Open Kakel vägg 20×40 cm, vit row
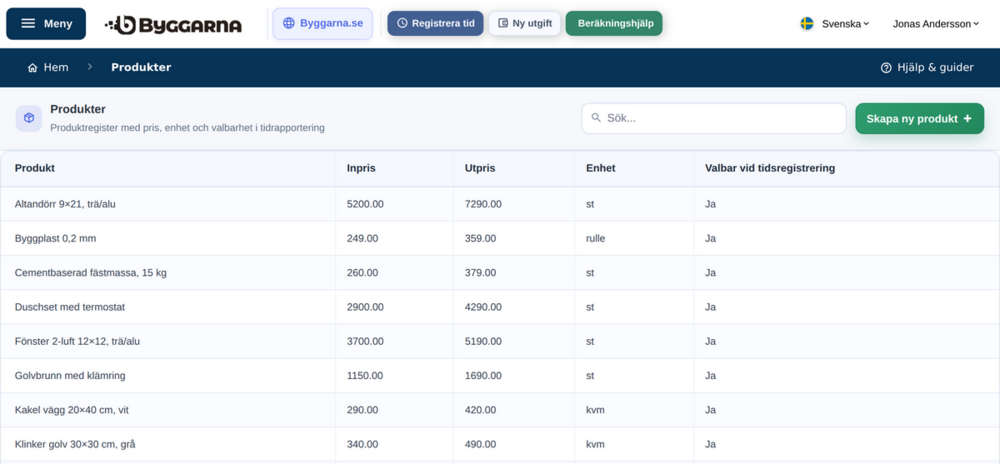This screenshot has width=1000, height=464. point(500,410)
